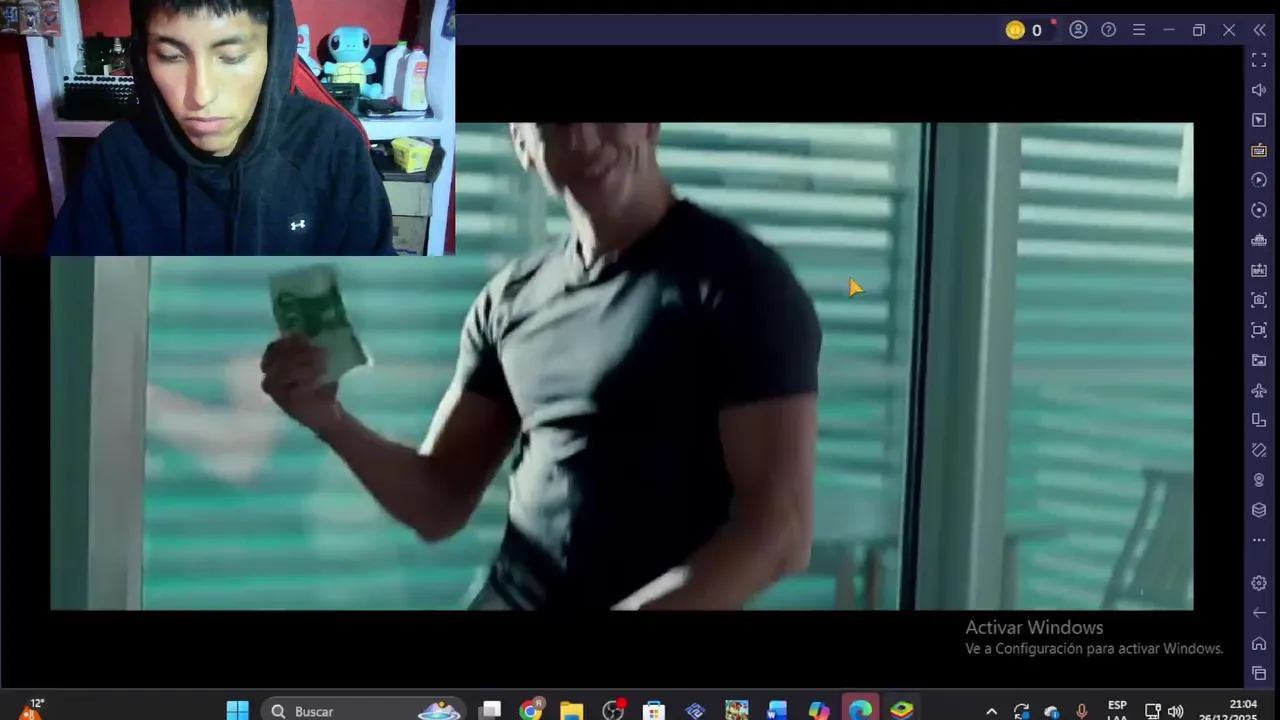Open BlueStacks settings gear
This screenshot has height=720, width=1280.
pyautogui.click(x=1259, y=583)
